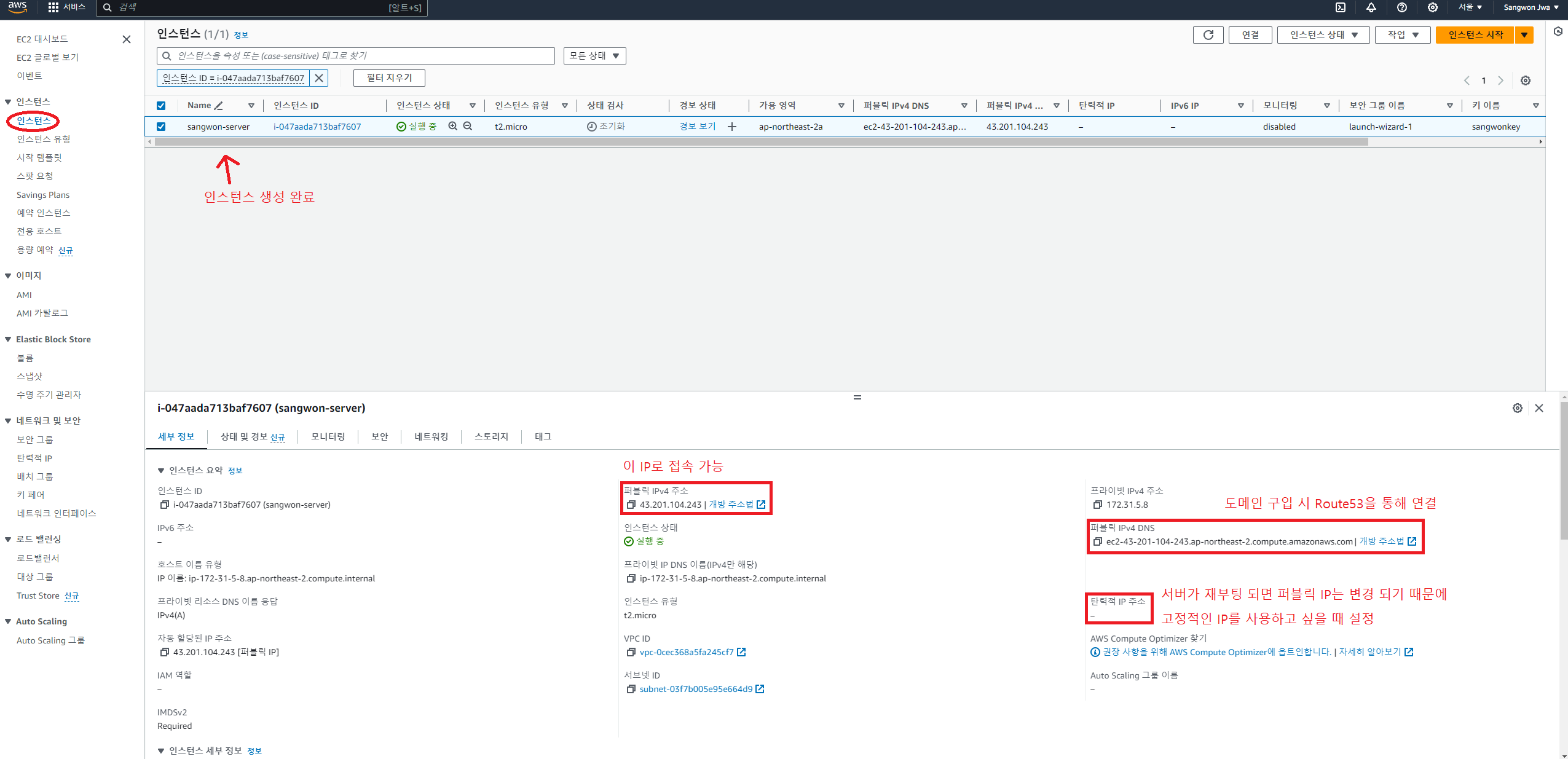The image size is (1568, 759).
Task: Collapse the 인스턴스 요약 section
Action: click(x=161, y=471)
